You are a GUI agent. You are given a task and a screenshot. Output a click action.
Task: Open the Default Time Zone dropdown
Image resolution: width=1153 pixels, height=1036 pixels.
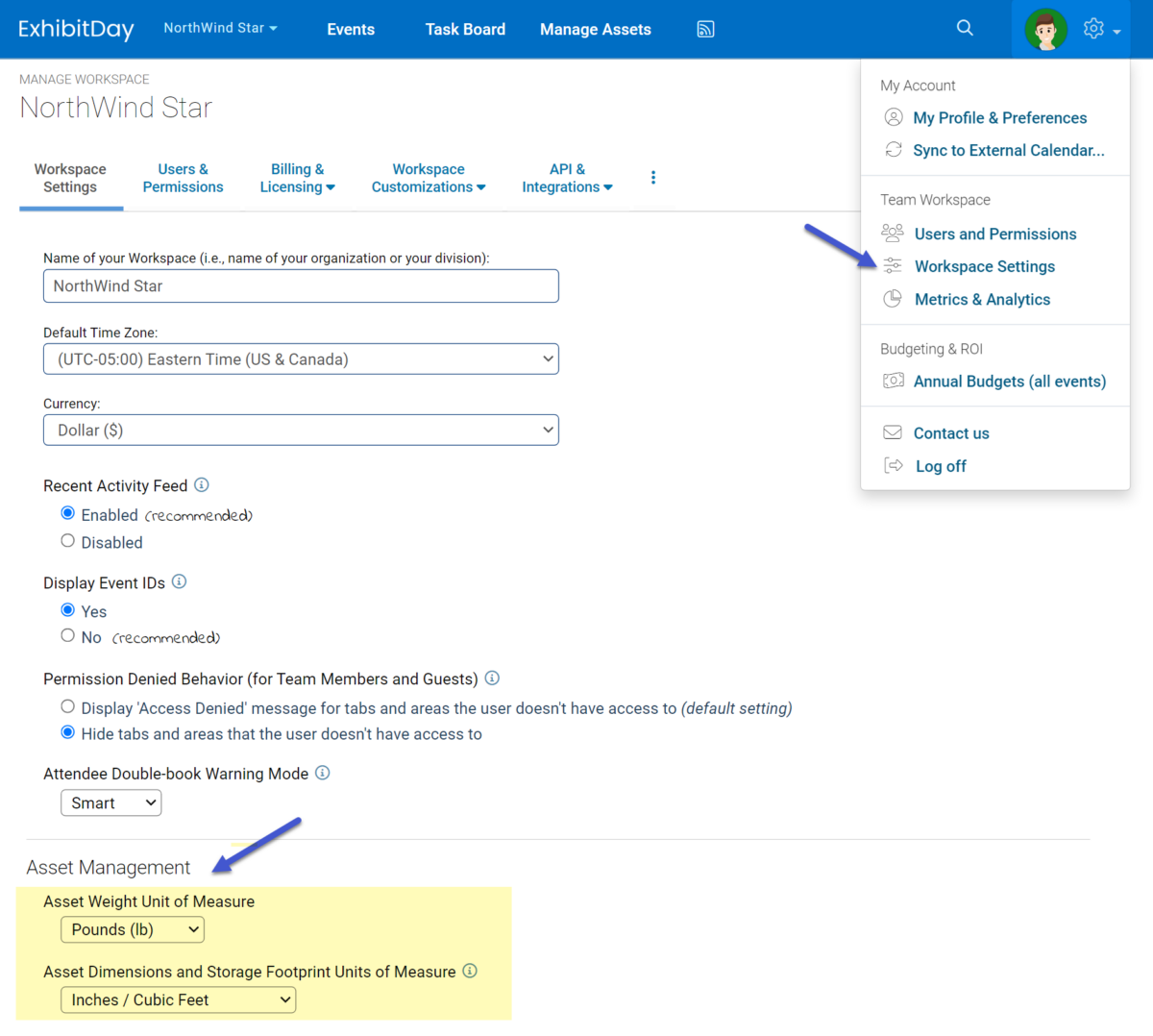click(301, 359)
